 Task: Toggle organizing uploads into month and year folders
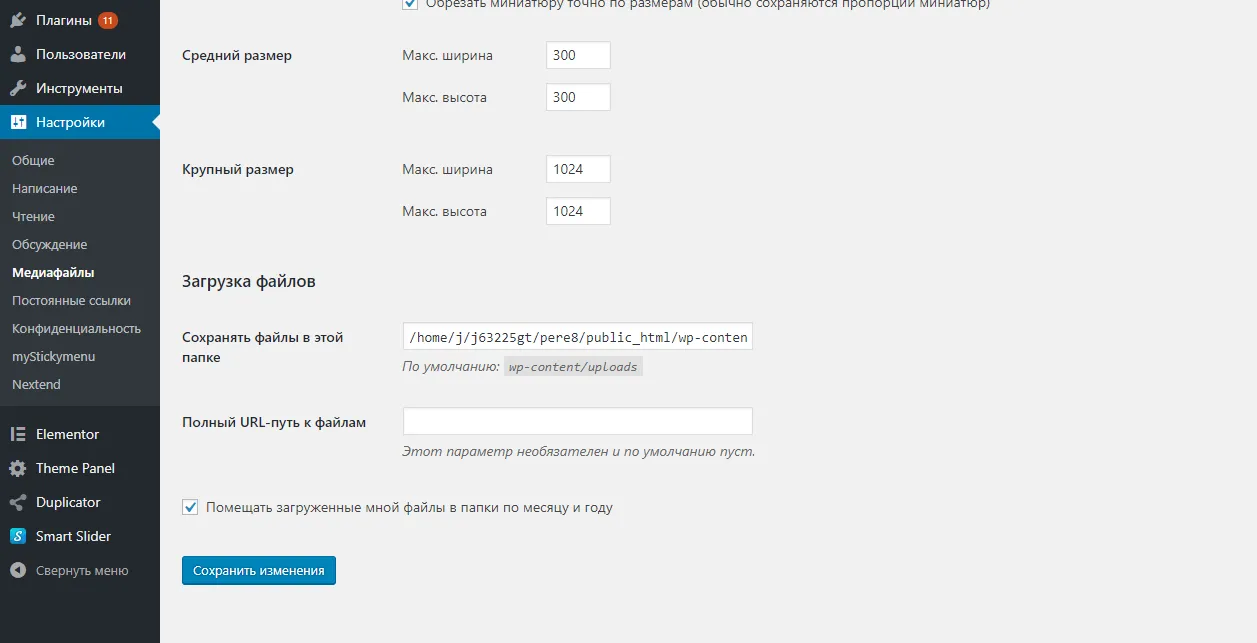[190, 507]
